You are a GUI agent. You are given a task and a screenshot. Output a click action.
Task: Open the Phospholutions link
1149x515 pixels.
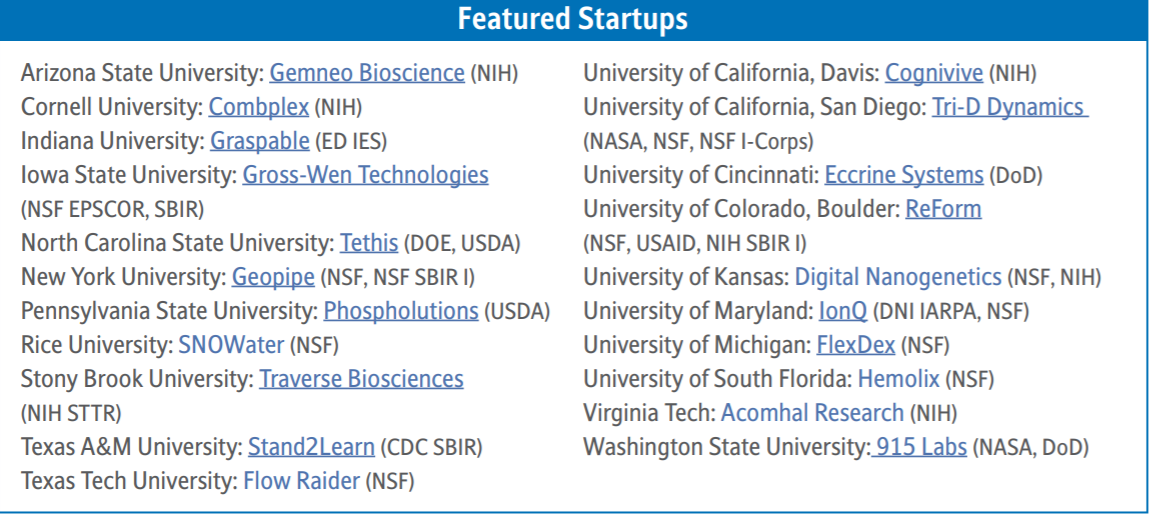401,311
